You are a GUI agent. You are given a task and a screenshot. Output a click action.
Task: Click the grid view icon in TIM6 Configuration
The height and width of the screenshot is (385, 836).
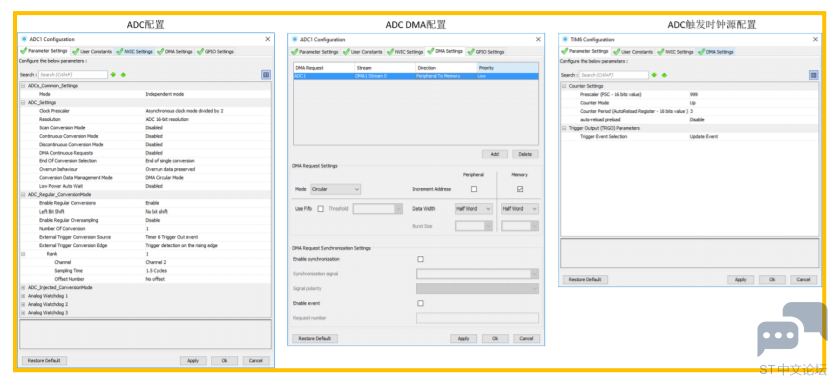[814, 75]
